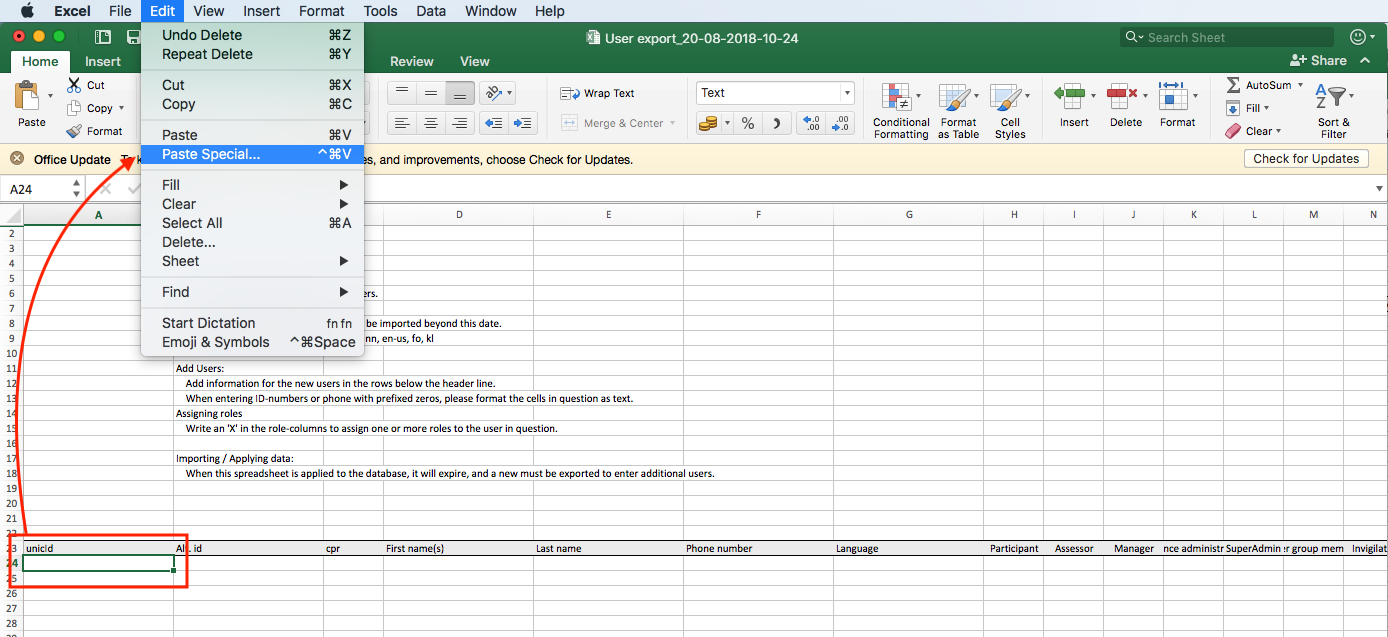Image resolution: width=1388 pixels, height=637 pixels.
Task: Choose Emoji & Symbols in Edit menu
Action: [x=253, y=342]
